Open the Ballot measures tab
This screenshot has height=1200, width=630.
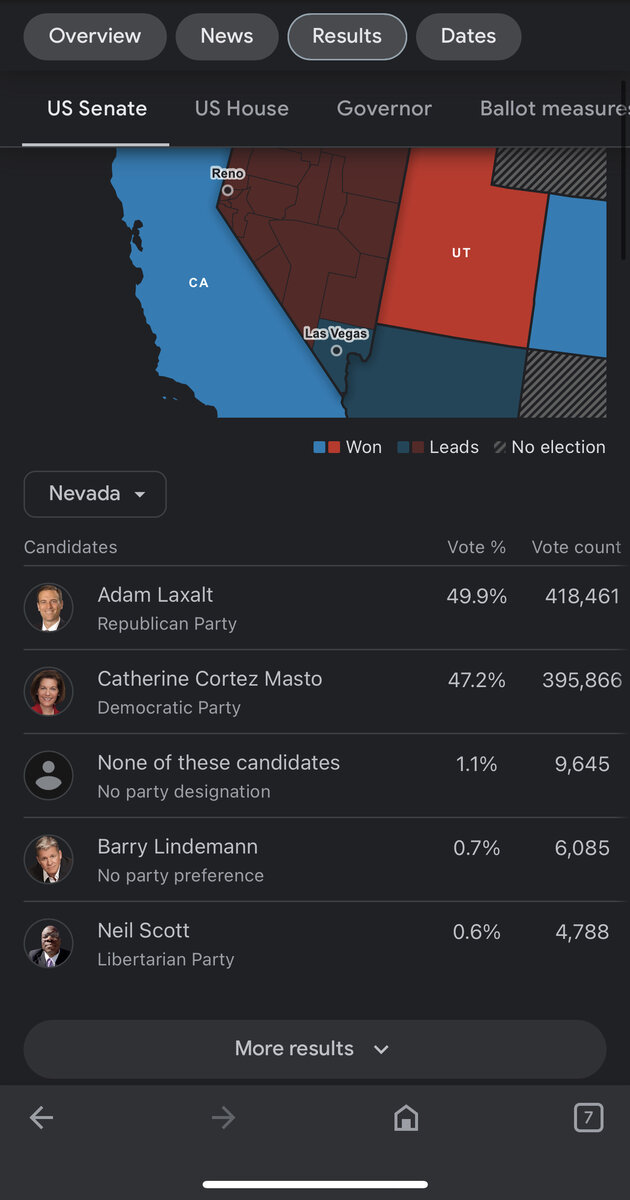[553, 109]
